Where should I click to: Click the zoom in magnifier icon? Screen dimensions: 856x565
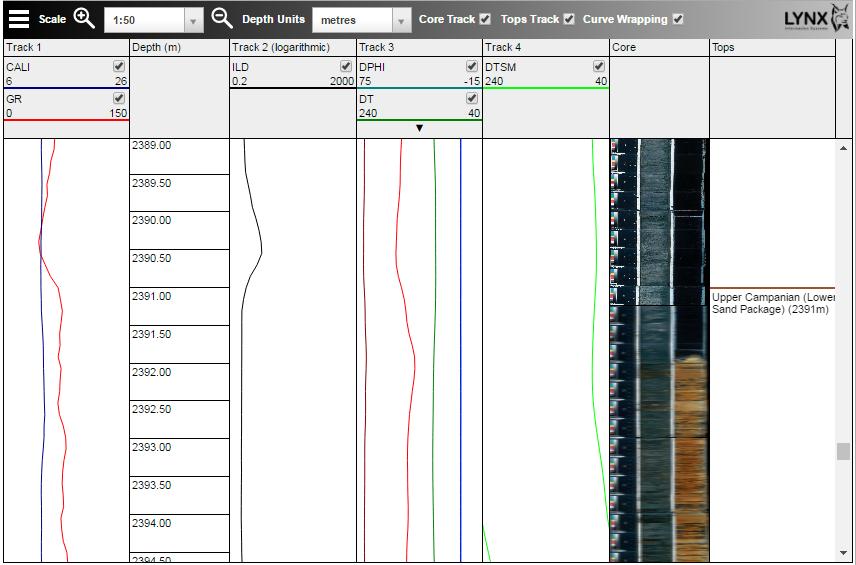[x=84, y=19]
